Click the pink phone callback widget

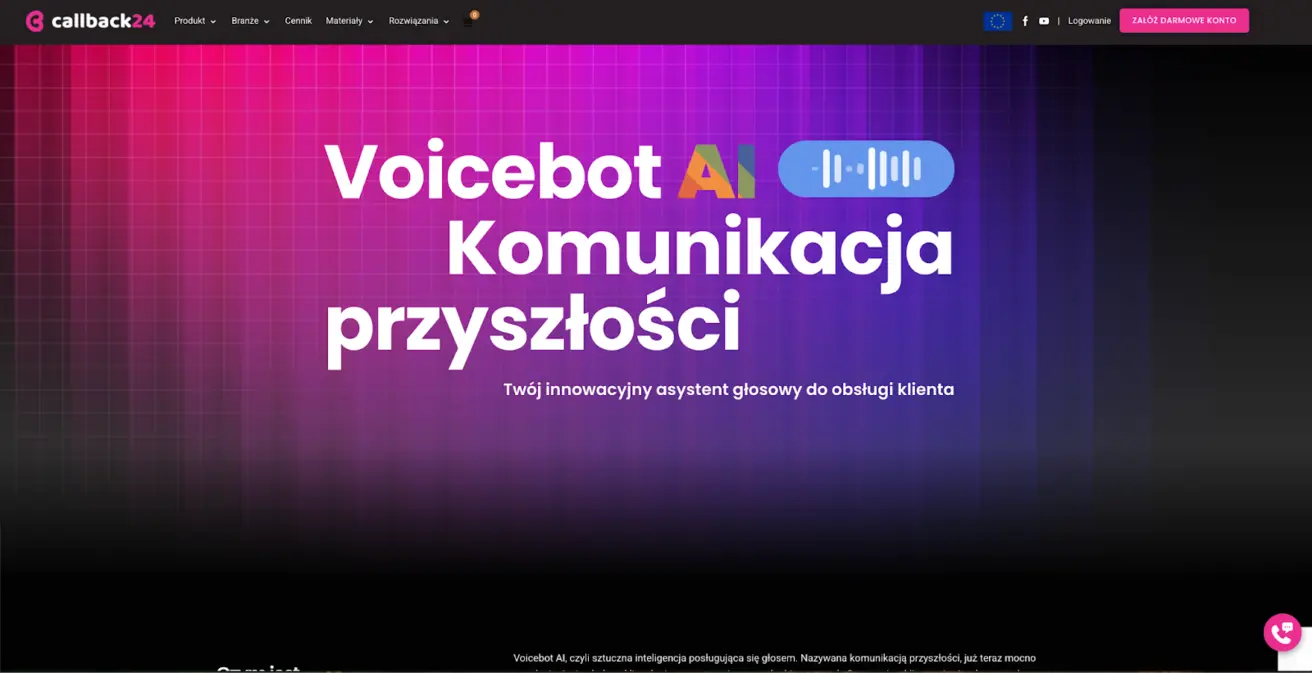click(x=1282, y=632)
